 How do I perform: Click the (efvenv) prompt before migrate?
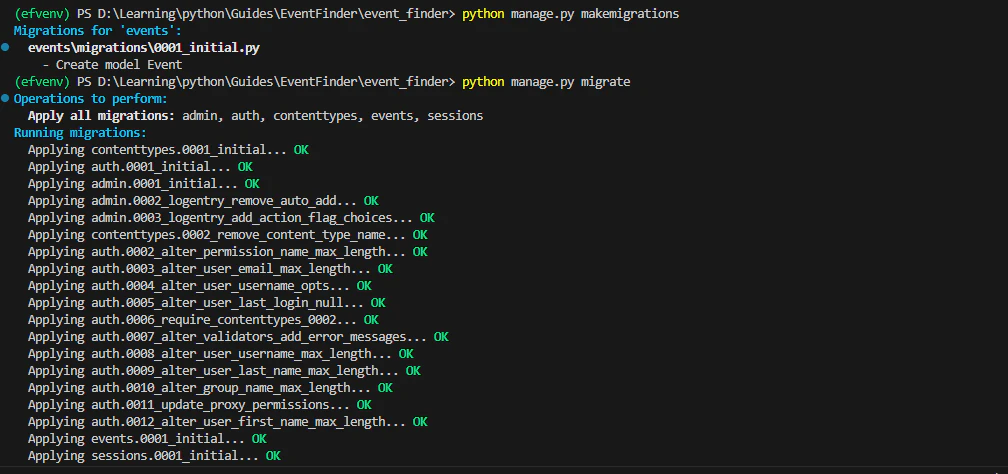point(42,82)
